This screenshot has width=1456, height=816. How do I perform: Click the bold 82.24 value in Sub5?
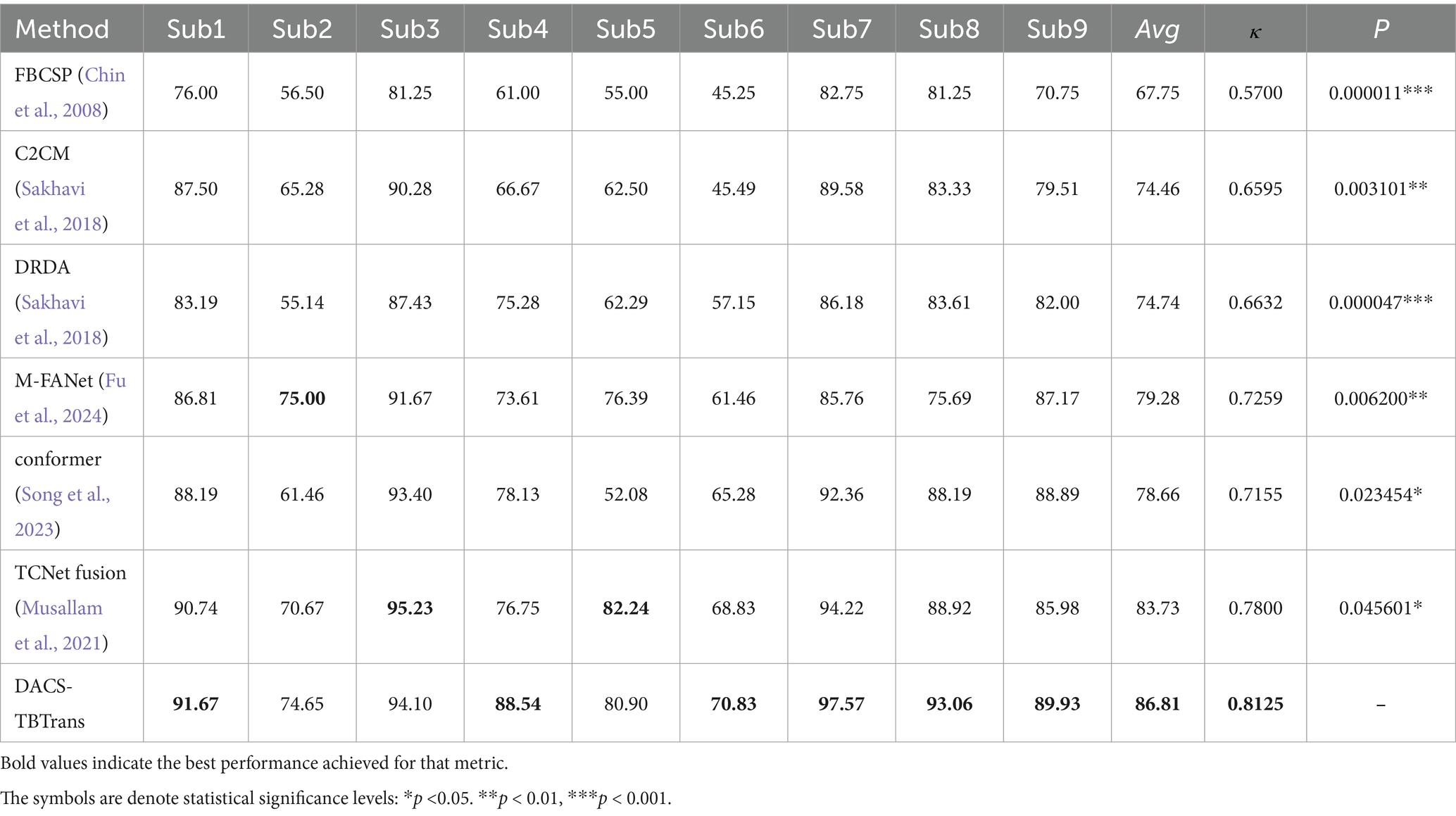pyautogui.click(x=626, y=608)
